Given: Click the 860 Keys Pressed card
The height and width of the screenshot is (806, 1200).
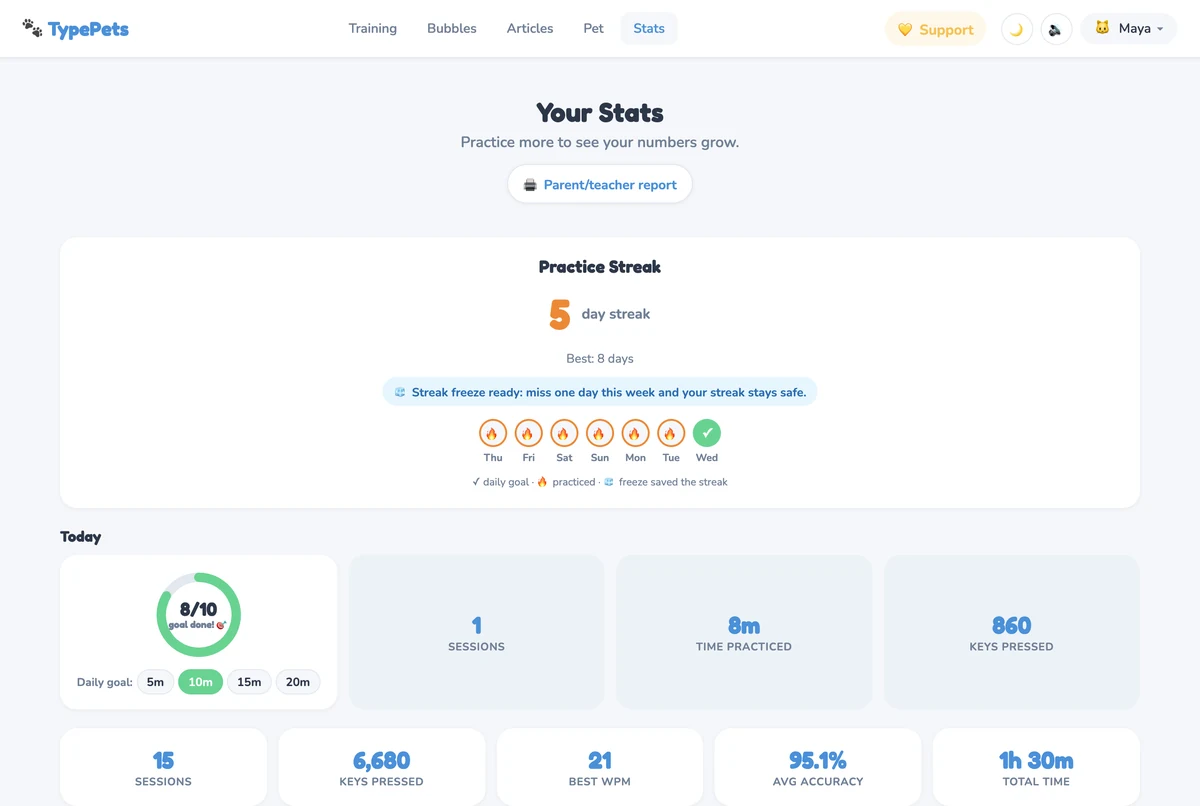Looking at the screenshot, I should [1011, 632].
